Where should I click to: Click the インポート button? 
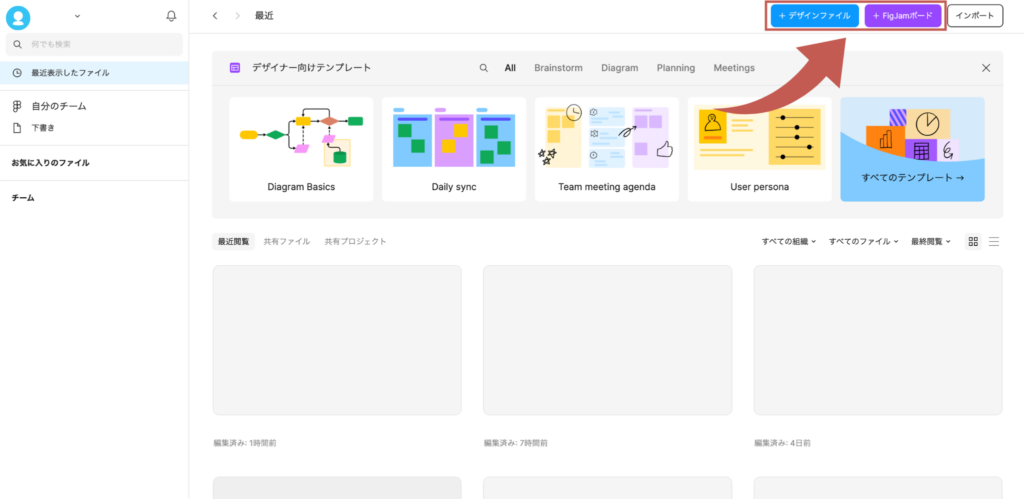974,16
